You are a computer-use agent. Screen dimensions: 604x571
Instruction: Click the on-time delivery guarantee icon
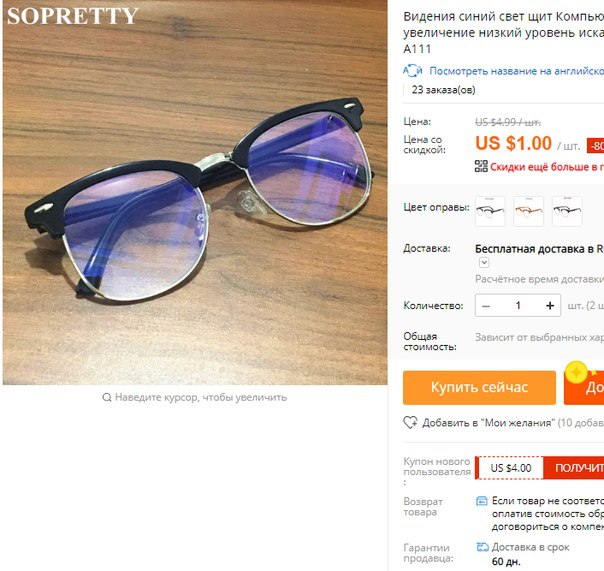click(482, 547)
